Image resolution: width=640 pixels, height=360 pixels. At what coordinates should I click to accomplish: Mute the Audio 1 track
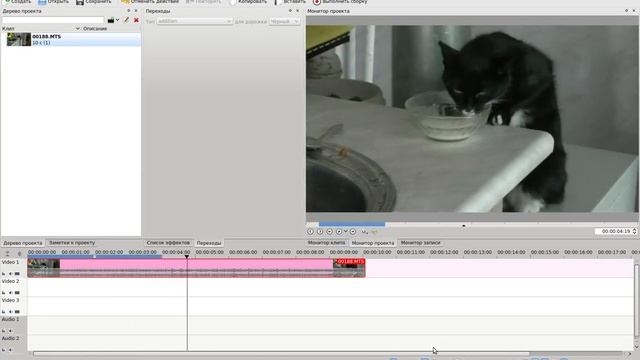[x=11, y=331]
